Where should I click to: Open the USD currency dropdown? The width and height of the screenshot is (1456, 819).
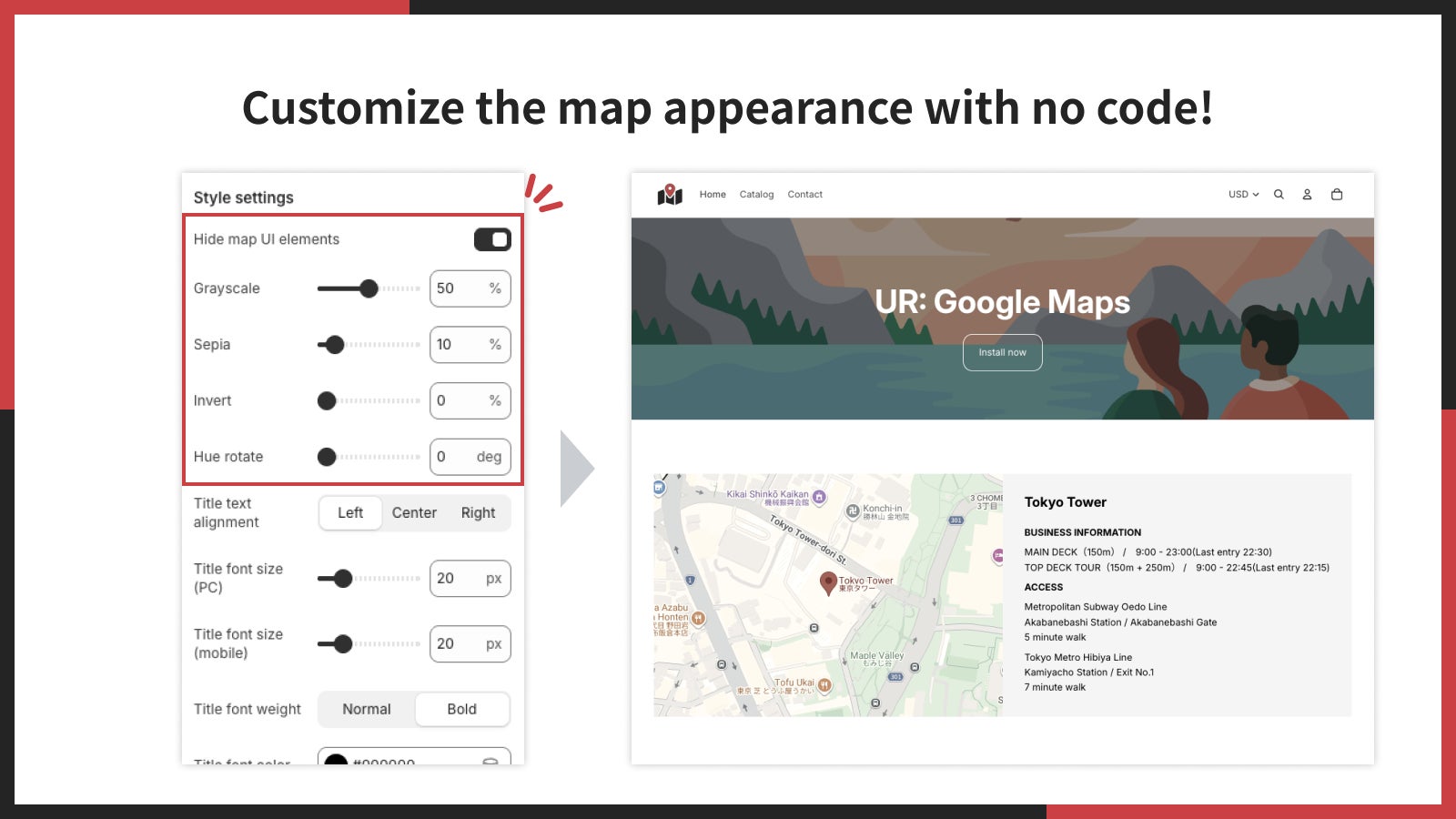[x=1243, y=195]
